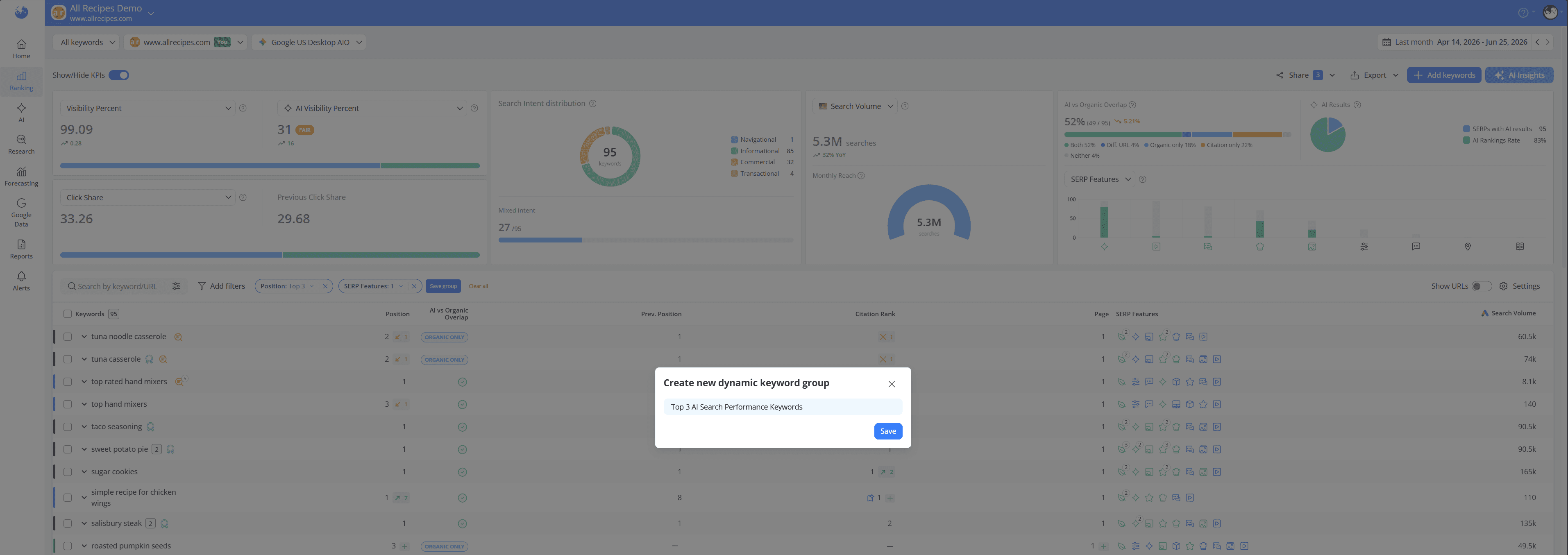Go to the next date range
This screenshot has width=1568, height=555.
tap(1548, 42)
